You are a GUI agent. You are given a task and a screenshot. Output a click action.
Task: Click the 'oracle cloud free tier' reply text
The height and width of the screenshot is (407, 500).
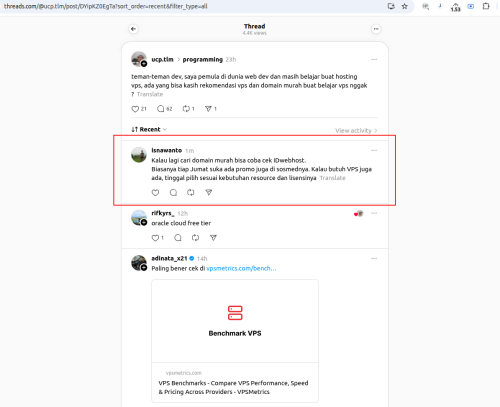(181, 223)
